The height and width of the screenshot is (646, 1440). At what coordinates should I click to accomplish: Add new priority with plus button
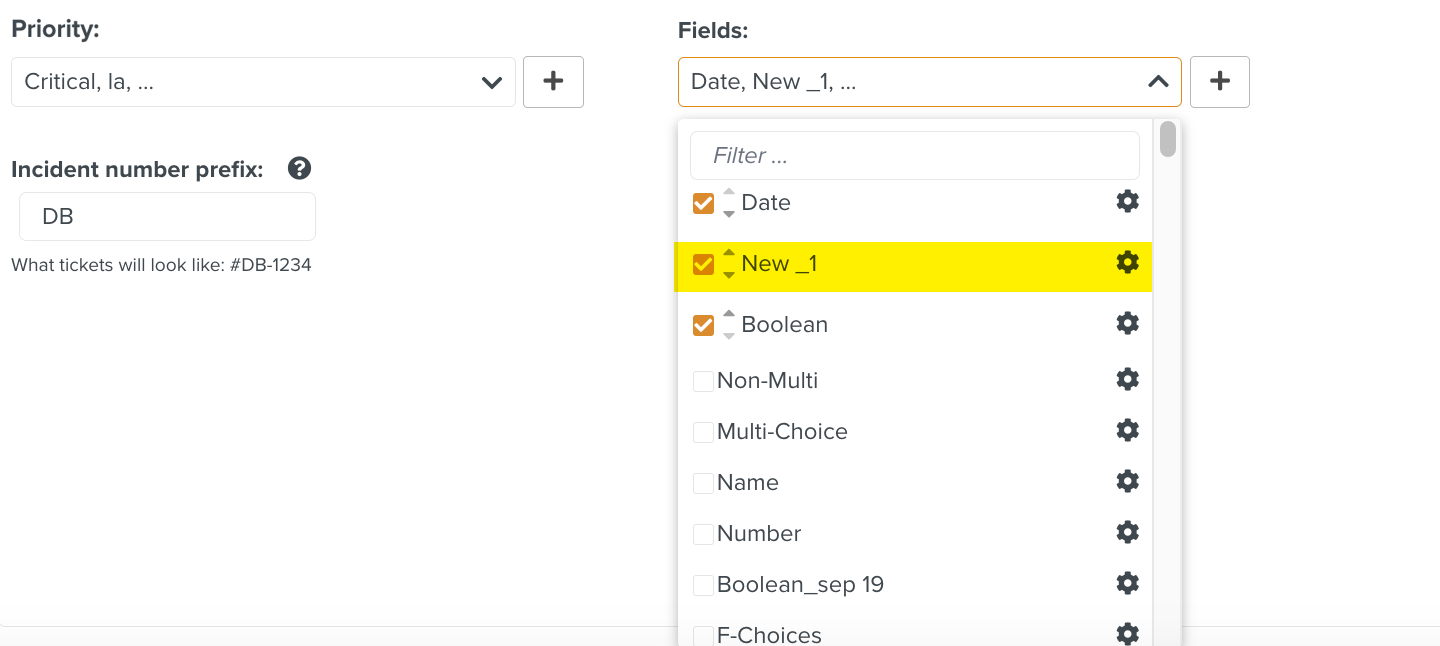pos(553,82)
